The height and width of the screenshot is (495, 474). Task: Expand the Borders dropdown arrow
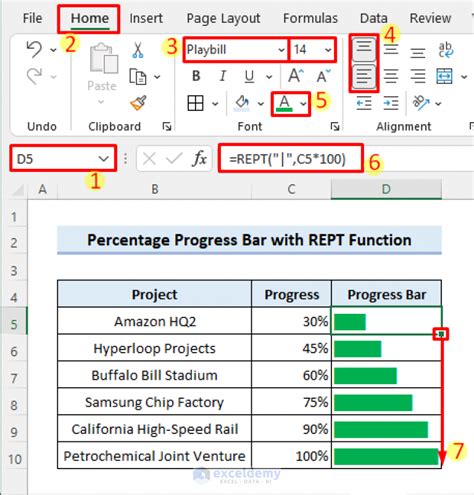(x=215, y=104)
